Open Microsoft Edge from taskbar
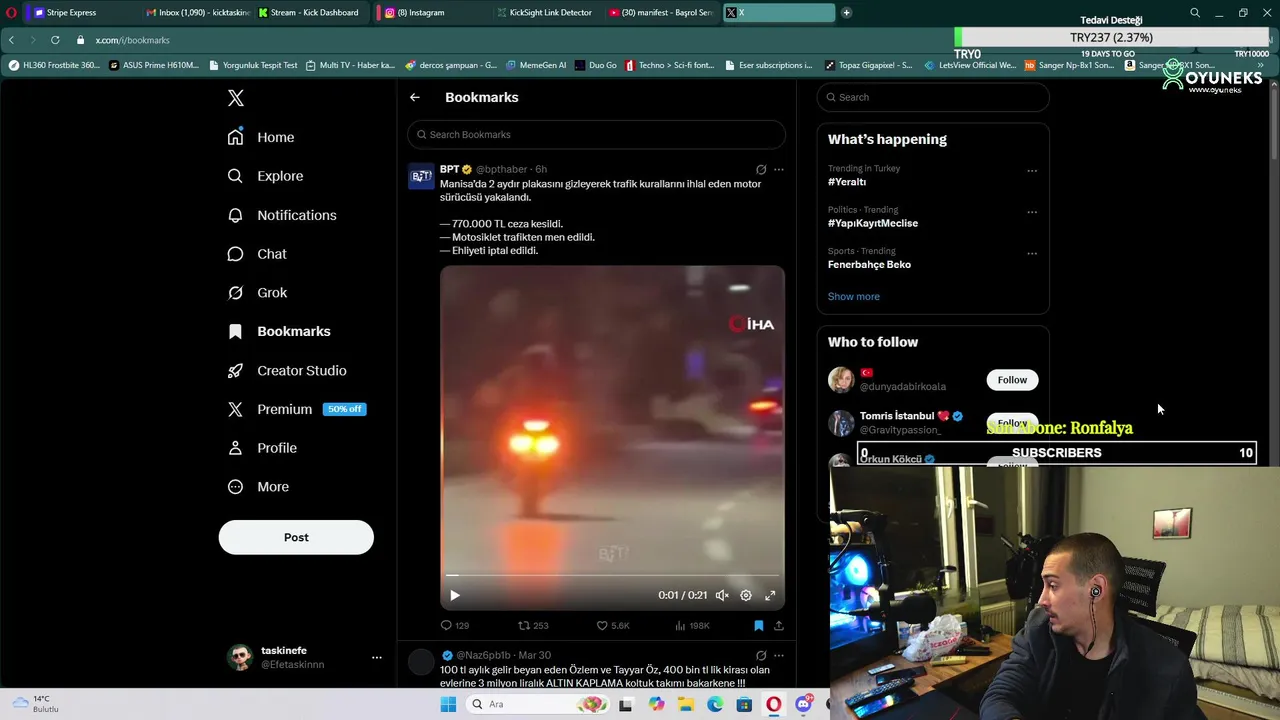 (715, 704)
